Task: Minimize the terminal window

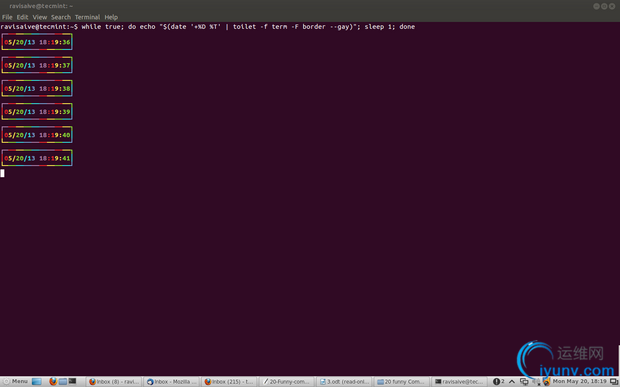Action: pos(596,6)
